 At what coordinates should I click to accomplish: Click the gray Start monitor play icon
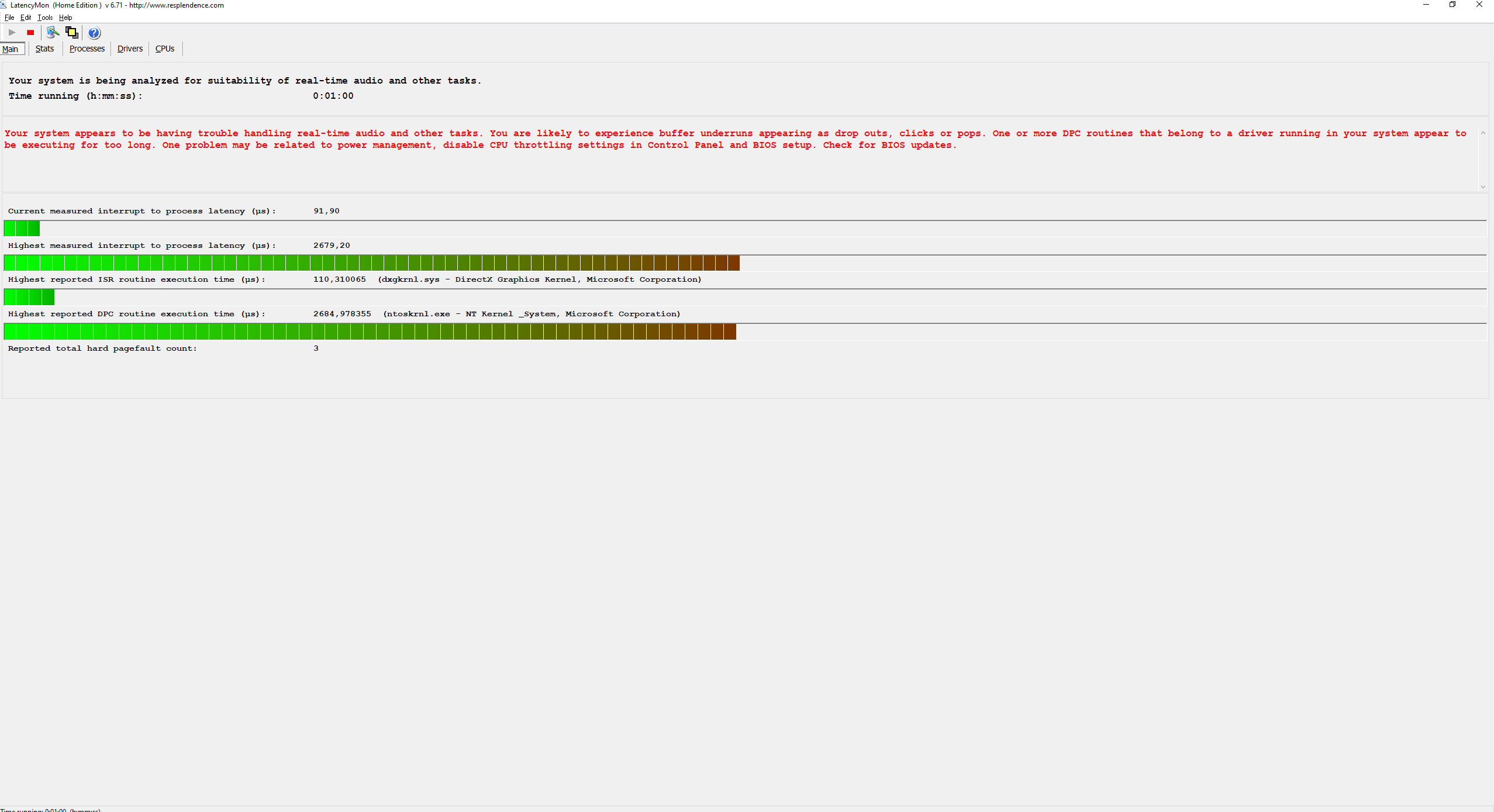coord(12,33)
